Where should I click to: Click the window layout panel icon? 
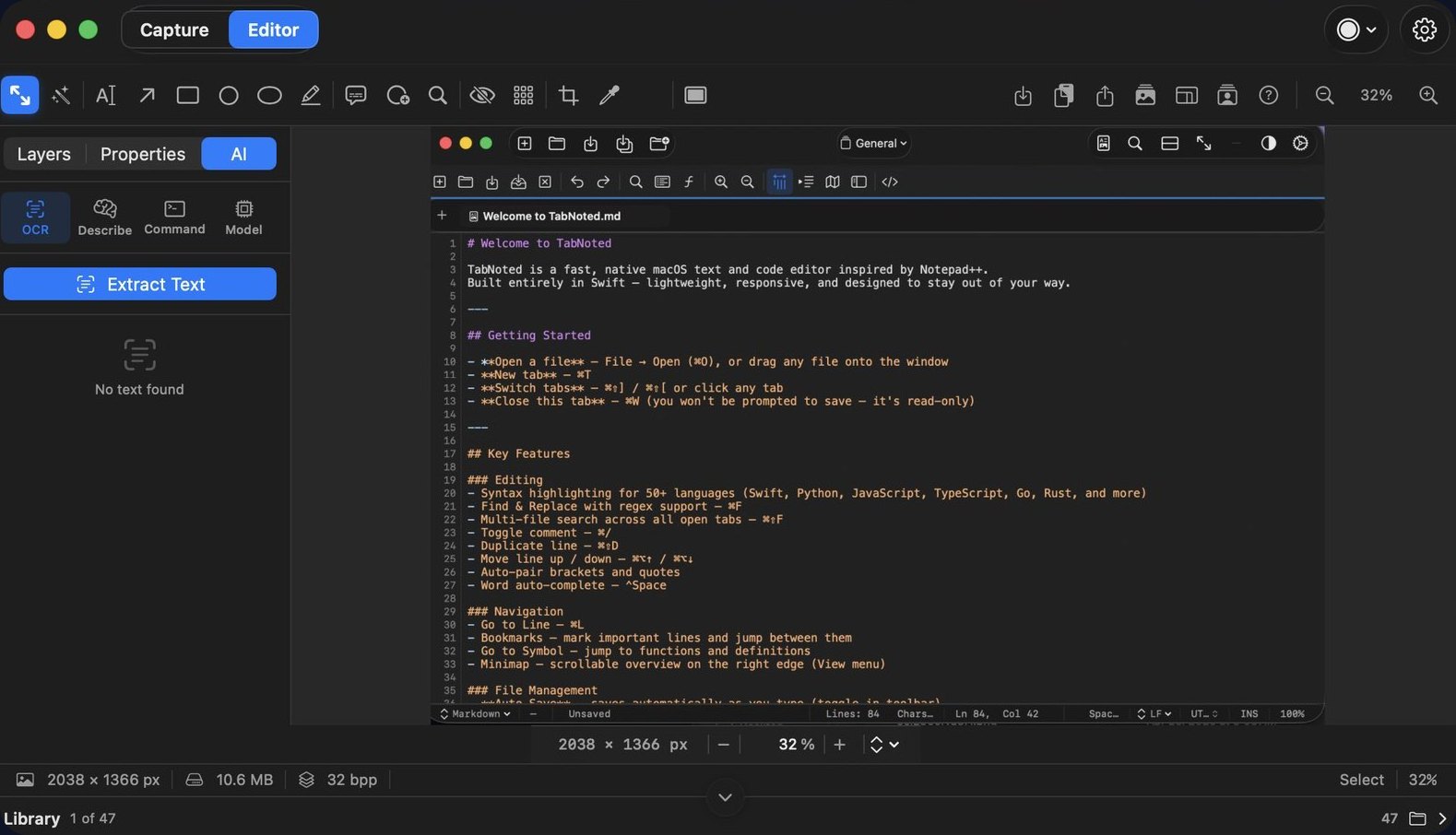pyautogui.click(x=1187, y=95)
